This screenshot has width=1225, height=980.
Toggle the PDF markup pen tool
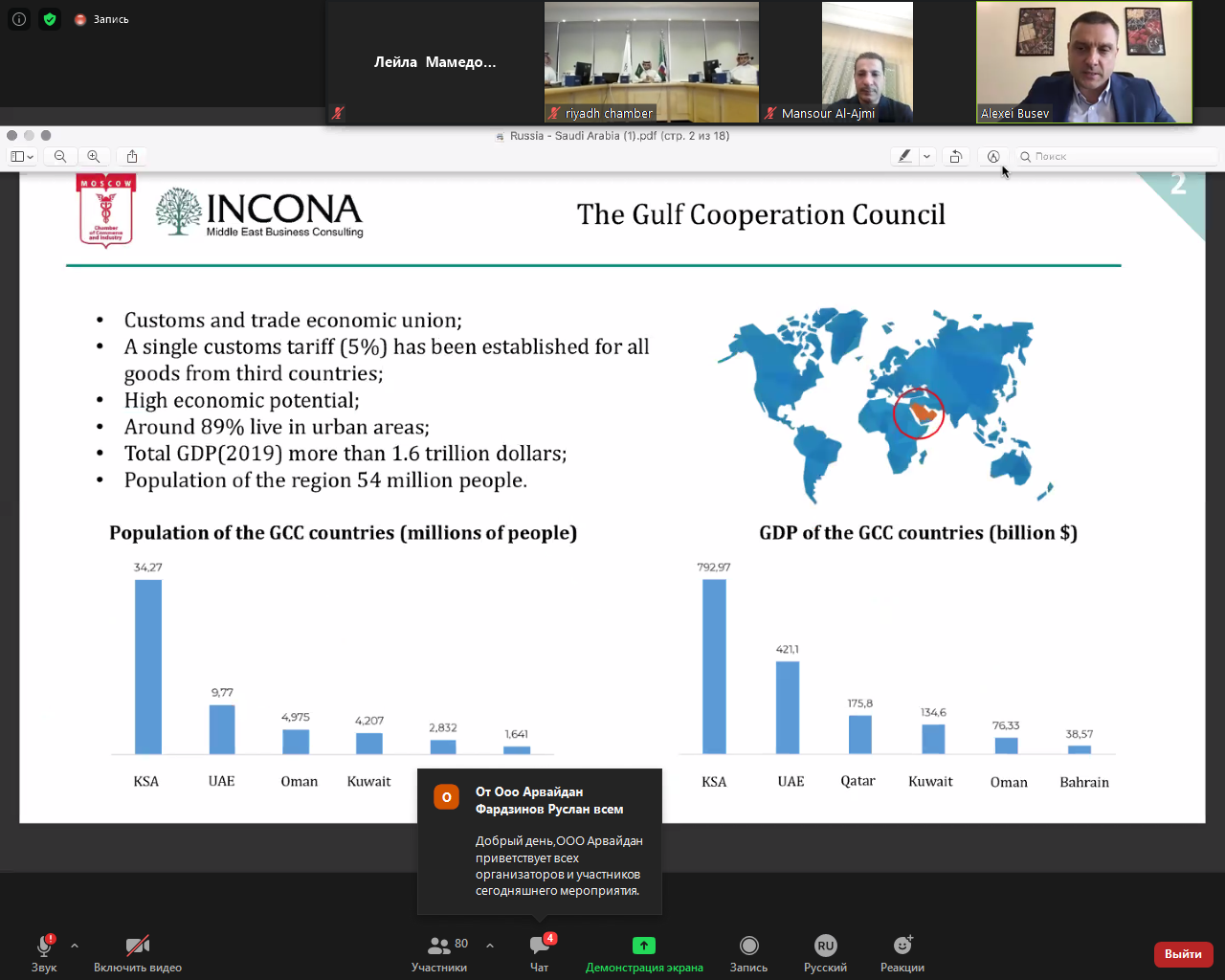coord(993,156)
